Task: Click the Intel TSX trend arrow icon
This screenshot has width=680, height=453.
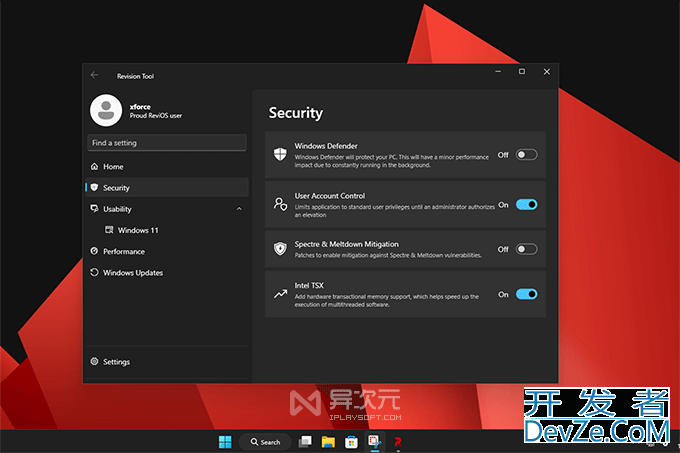Action: click(280, 294)
